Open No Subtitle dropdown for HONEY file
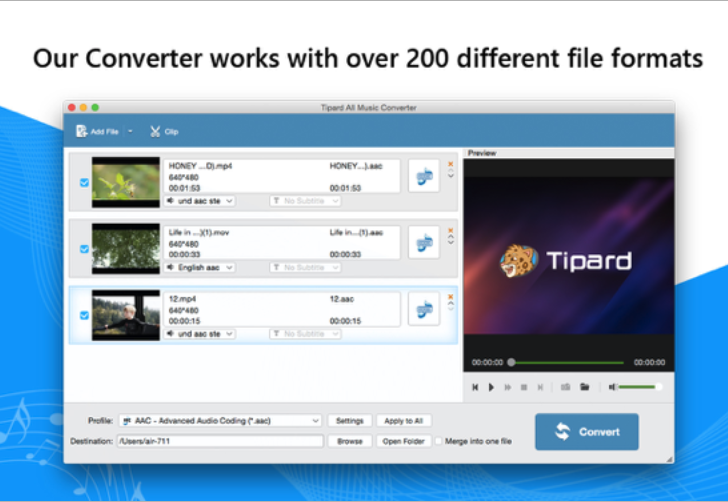This screenshot has width=728, height=502. point(306,201)
